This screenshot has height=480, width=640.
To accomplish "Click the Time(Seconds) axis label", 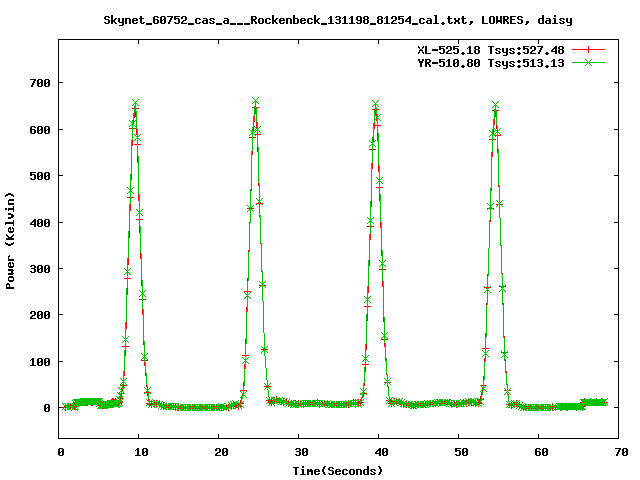I will pos(338,471).
